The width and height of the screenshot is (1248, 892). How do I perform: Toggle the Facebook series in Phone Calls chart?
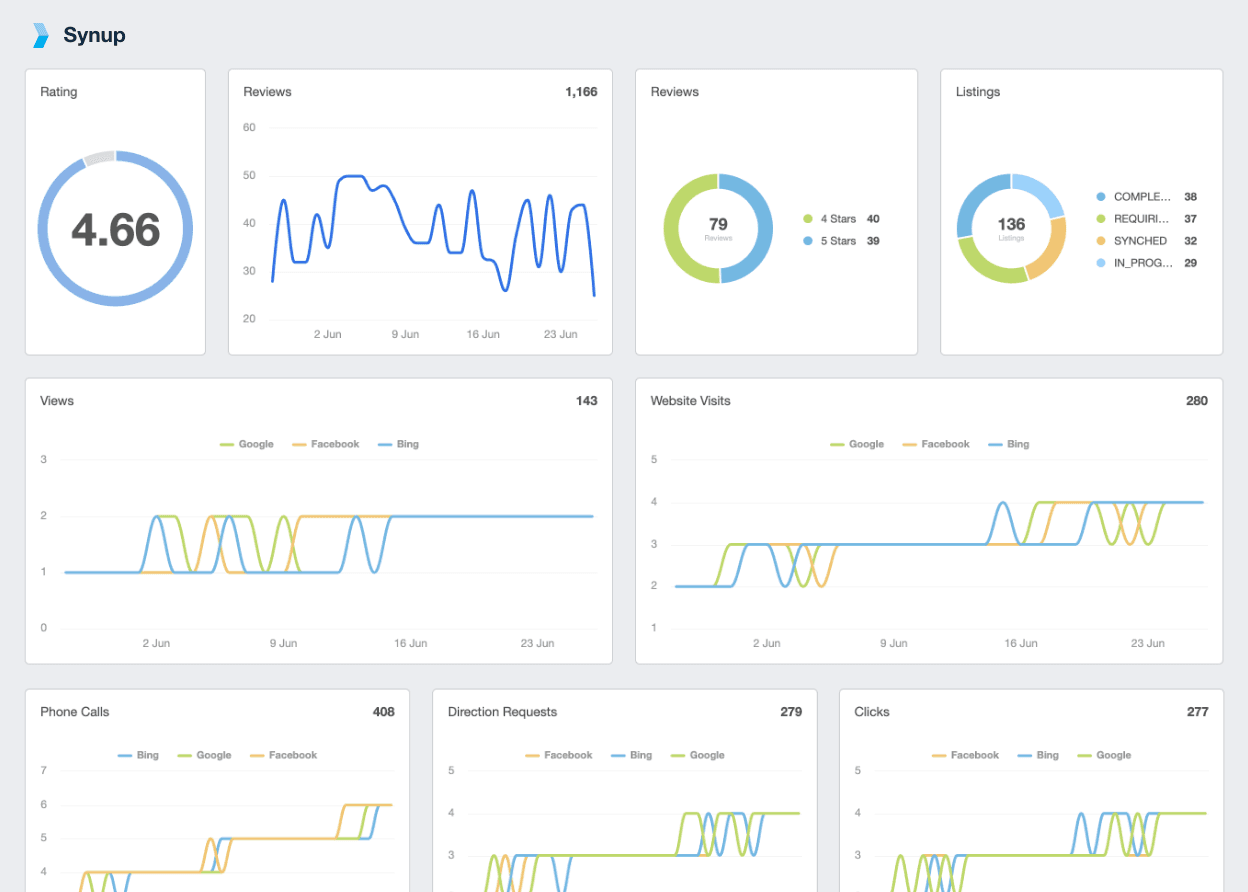tap(256, 755)
